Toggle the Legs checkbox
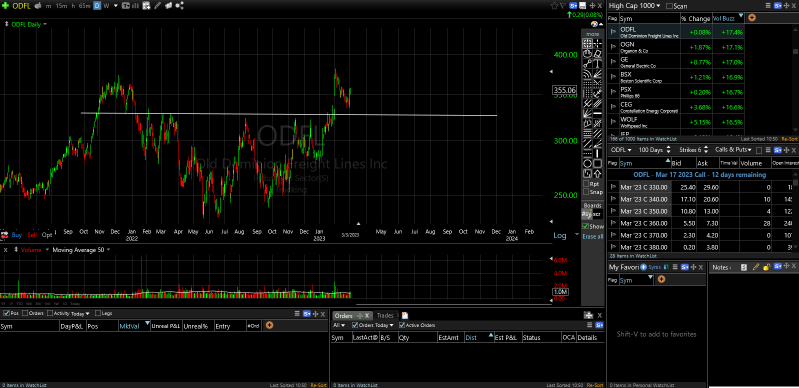 pyautogui.click(x=97, y=314)
